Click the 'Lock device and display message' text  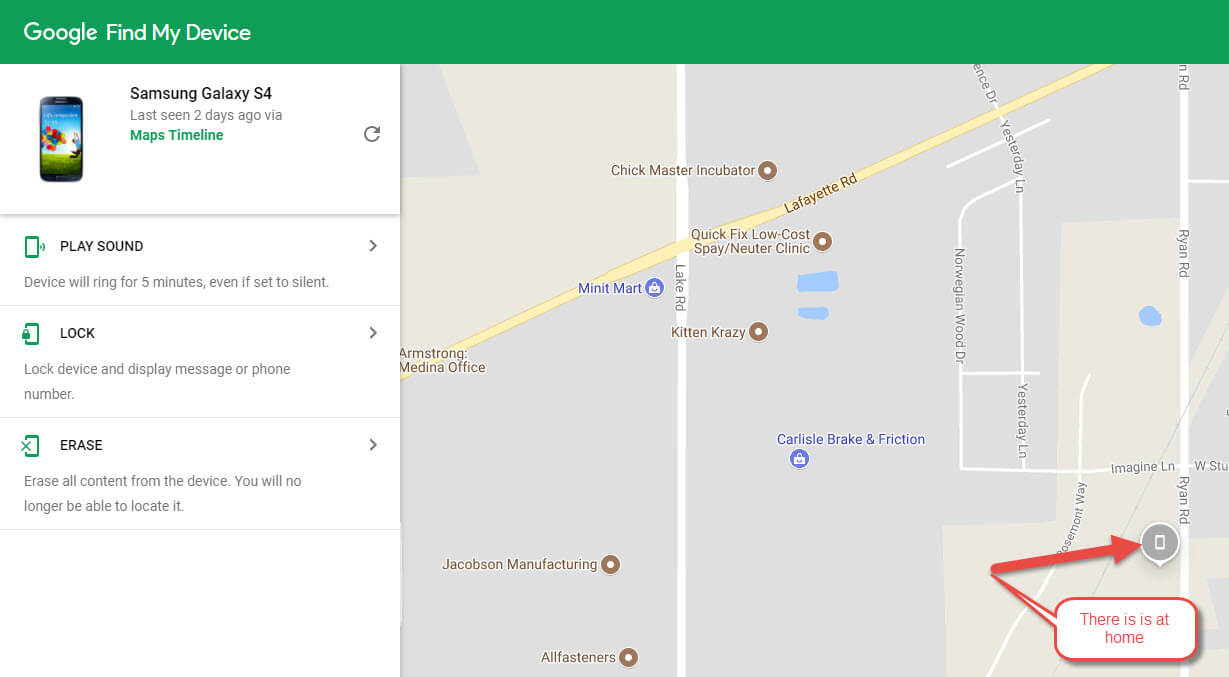[157, 381]
